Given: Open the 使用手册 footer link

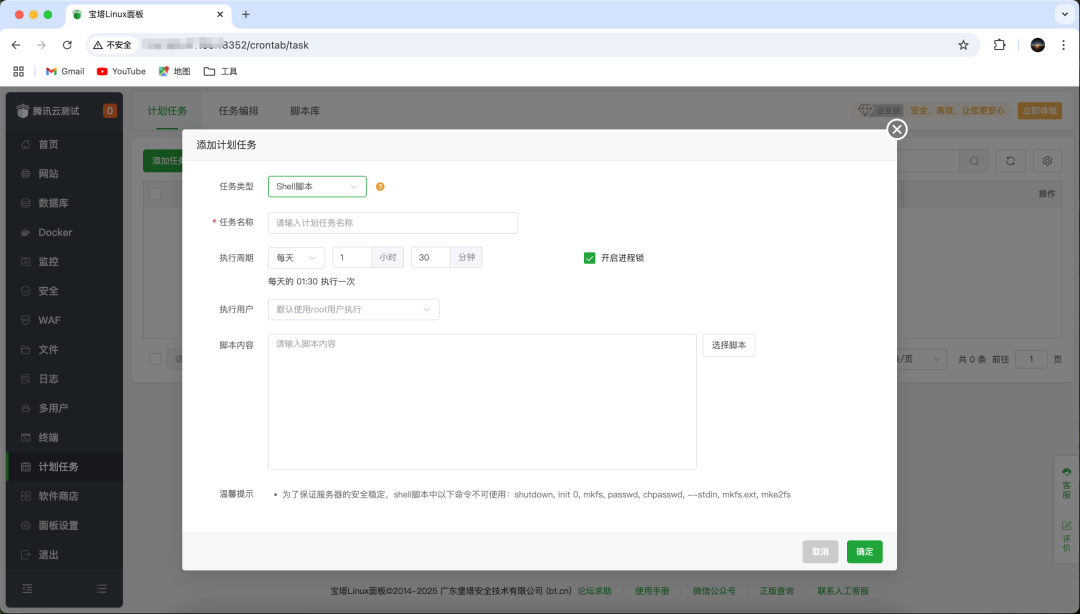Looking at the screenshot, I should click(x=653, y=591).
